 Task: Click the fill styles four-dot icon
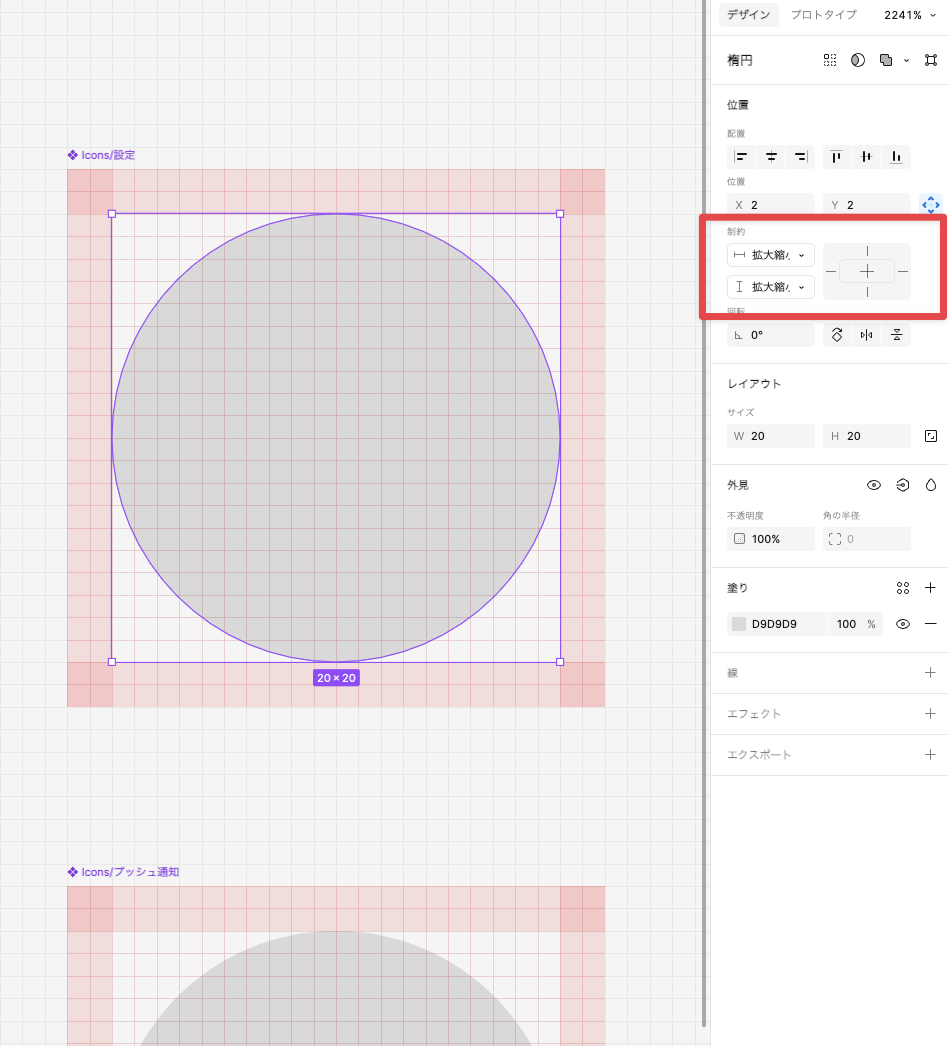(903, 588)
